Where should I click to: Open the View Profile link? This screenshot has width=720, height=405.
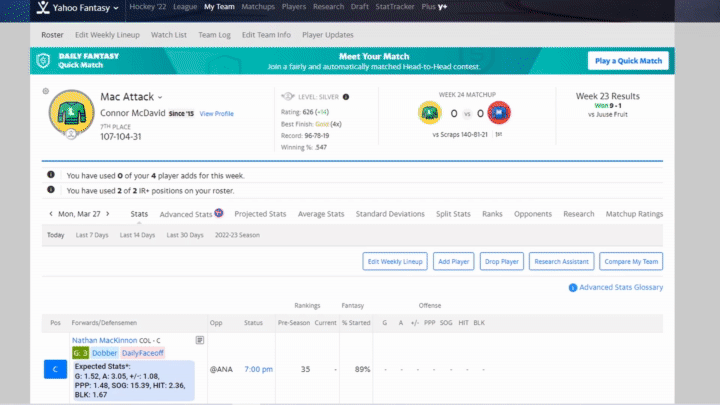[x=217, y=113]
